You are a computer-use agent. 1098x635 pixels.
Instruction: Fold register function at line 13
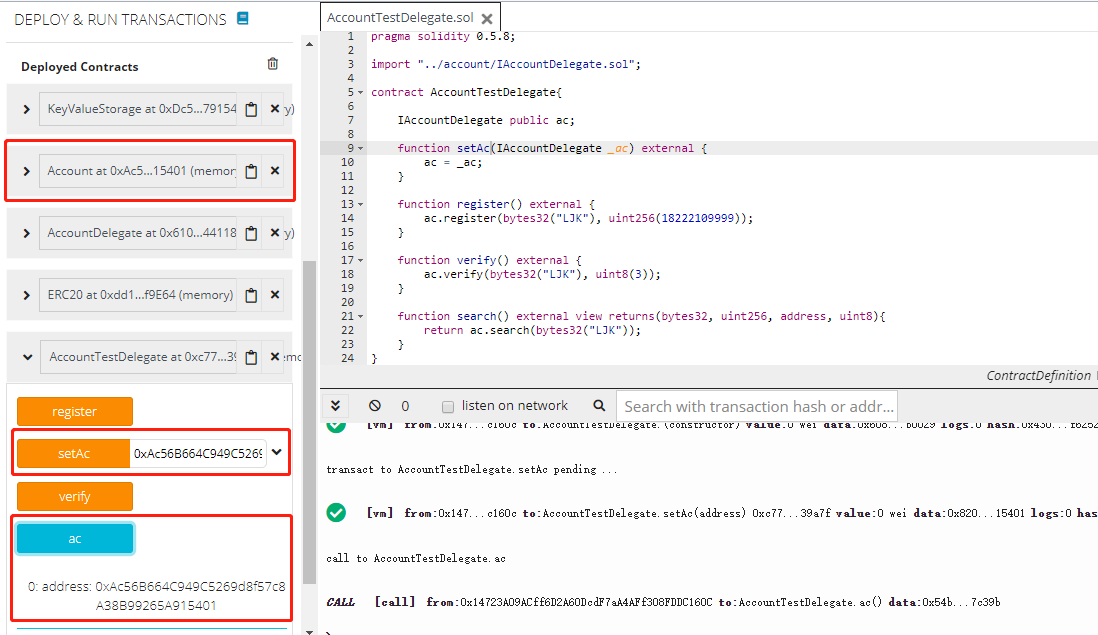coord(361,204)
